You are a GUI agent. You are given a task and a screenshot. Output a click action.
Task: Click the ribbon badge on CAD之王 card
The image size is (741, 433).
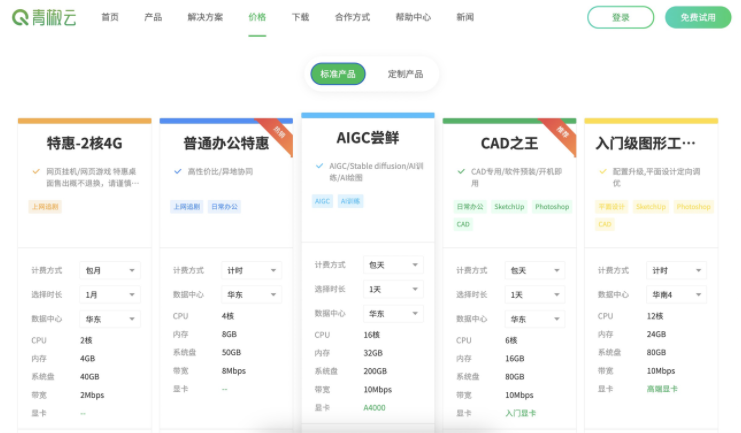click(563, 133)
